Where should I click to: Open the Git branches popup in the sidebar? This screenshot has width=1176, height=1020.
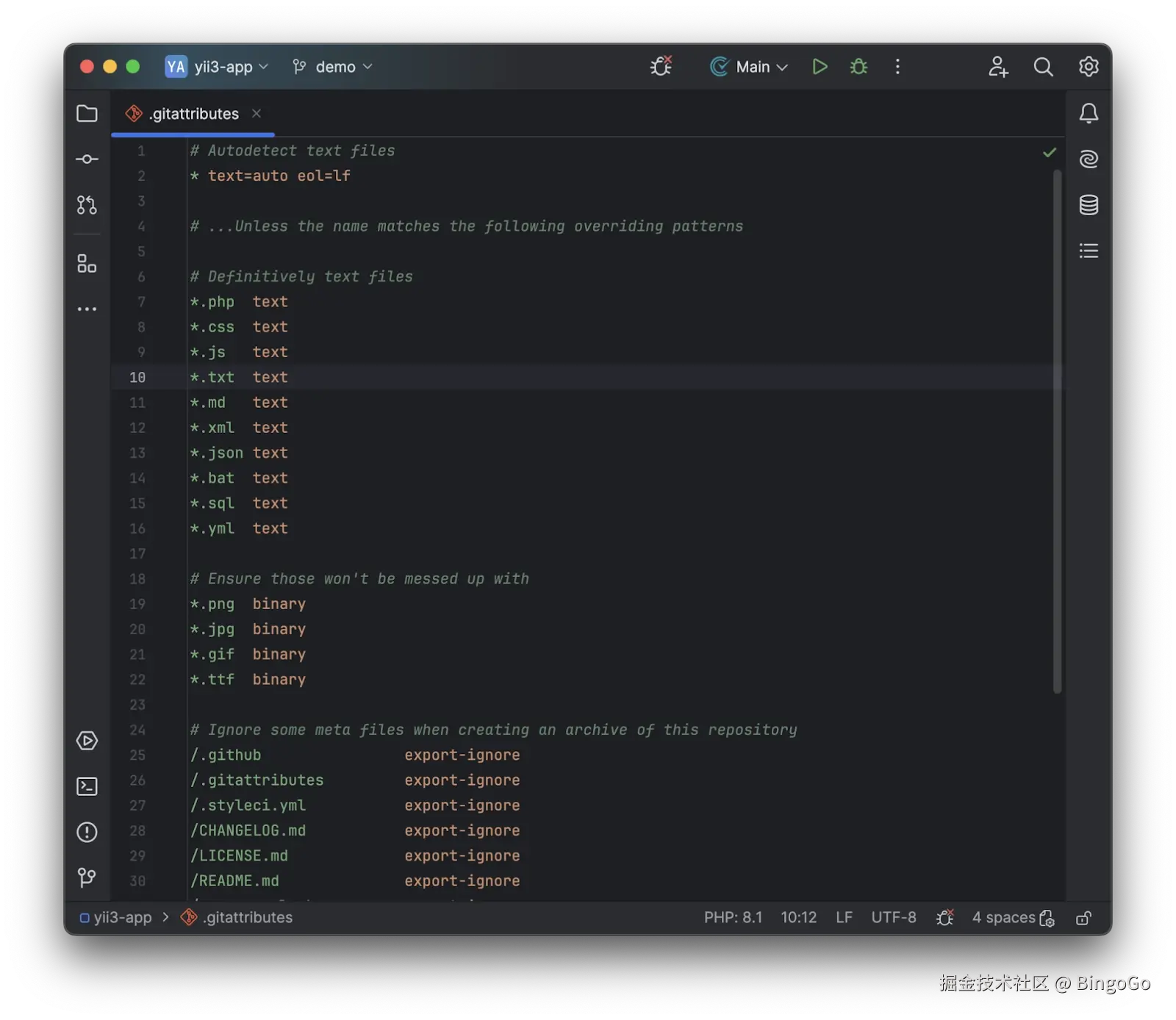point(87,878)
